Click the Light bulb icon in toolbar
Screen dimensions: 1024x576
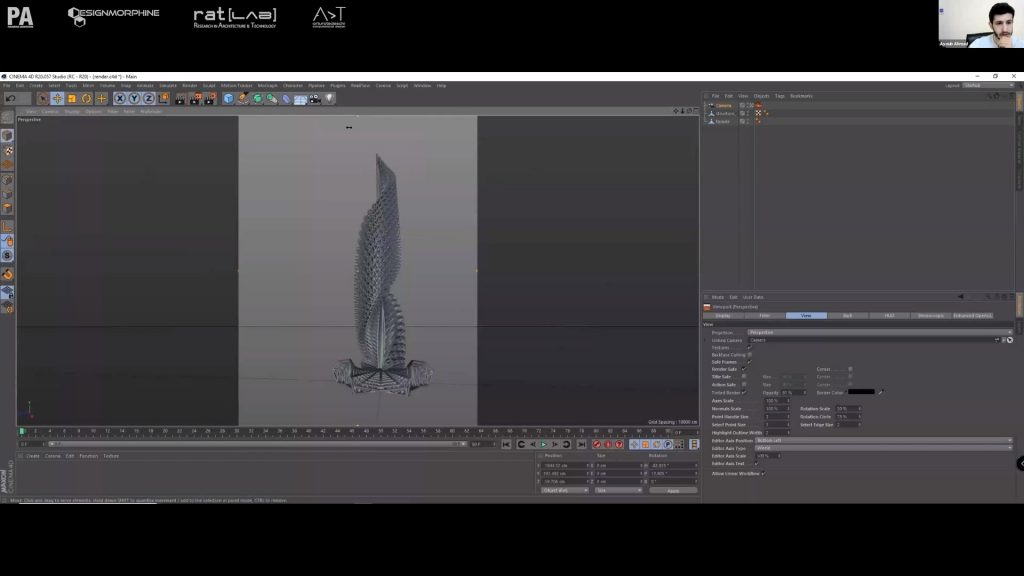329,98
